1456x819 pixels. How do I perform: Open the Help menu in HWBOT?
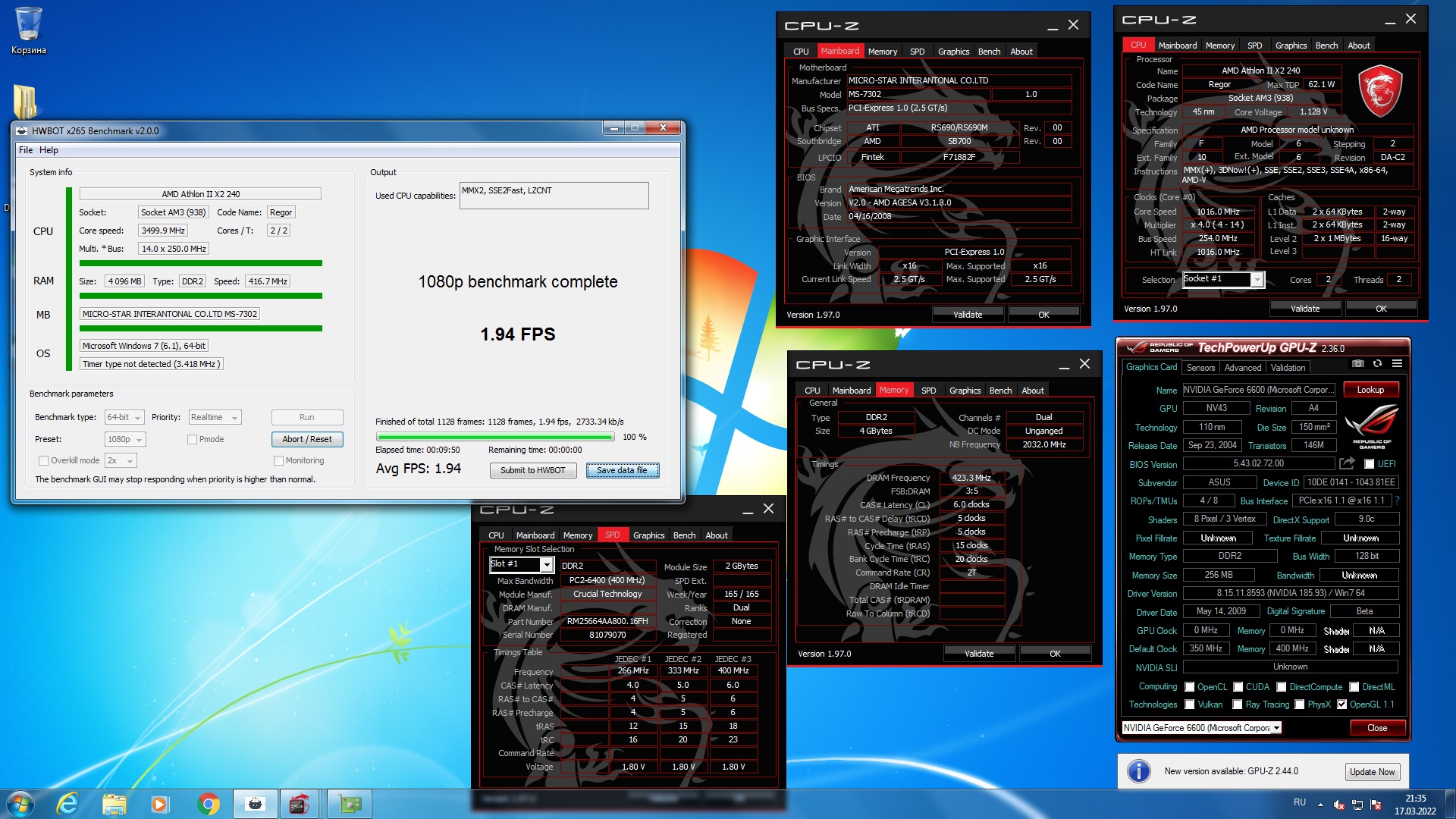tap(49, 150)
